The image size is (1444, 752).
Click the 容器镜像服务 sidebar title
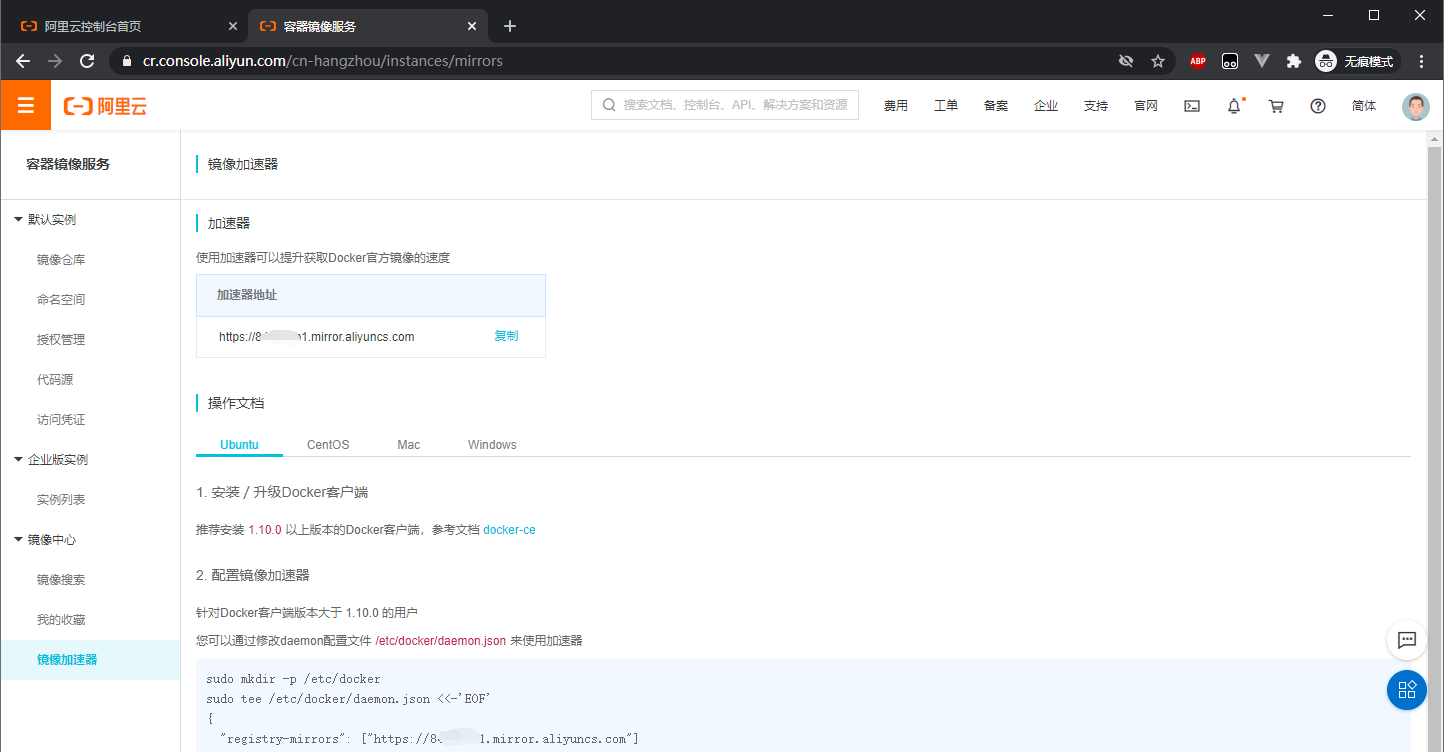click(68, 164)
